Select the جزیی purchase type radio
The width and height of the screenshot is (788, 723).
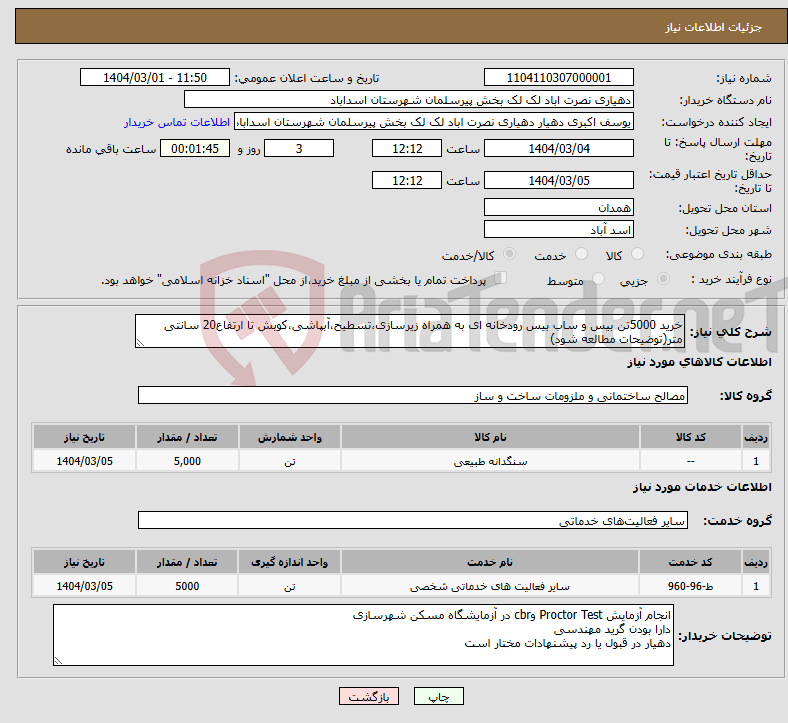pos(663,278)
